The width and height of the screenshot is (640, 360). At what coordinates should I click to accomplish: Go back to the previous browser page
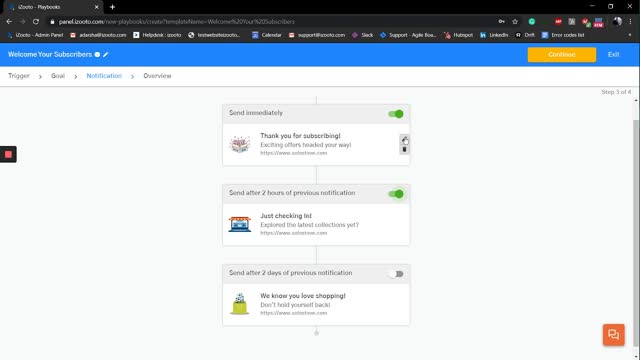9,22
